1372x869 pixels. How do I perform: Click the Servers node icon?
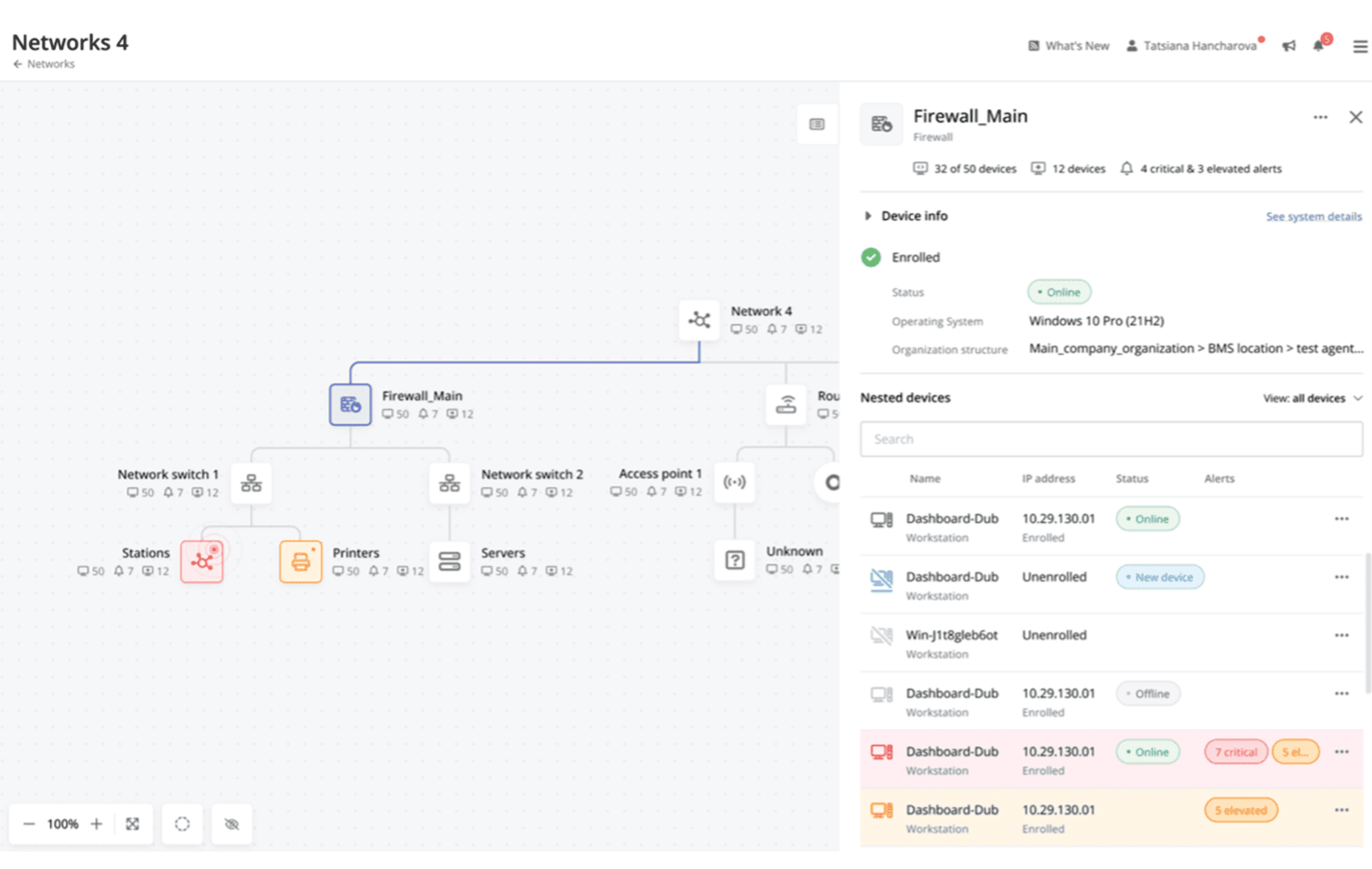click(449, 561)
